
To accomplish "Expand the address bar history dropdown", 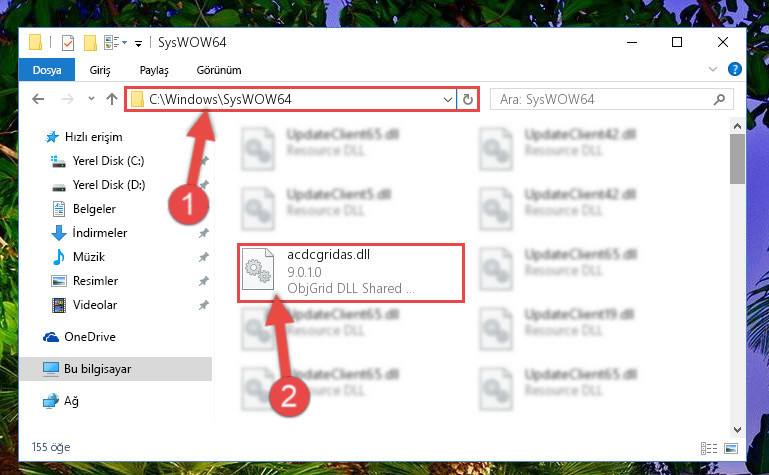I will pyautogui.click(x=447, y=100).
